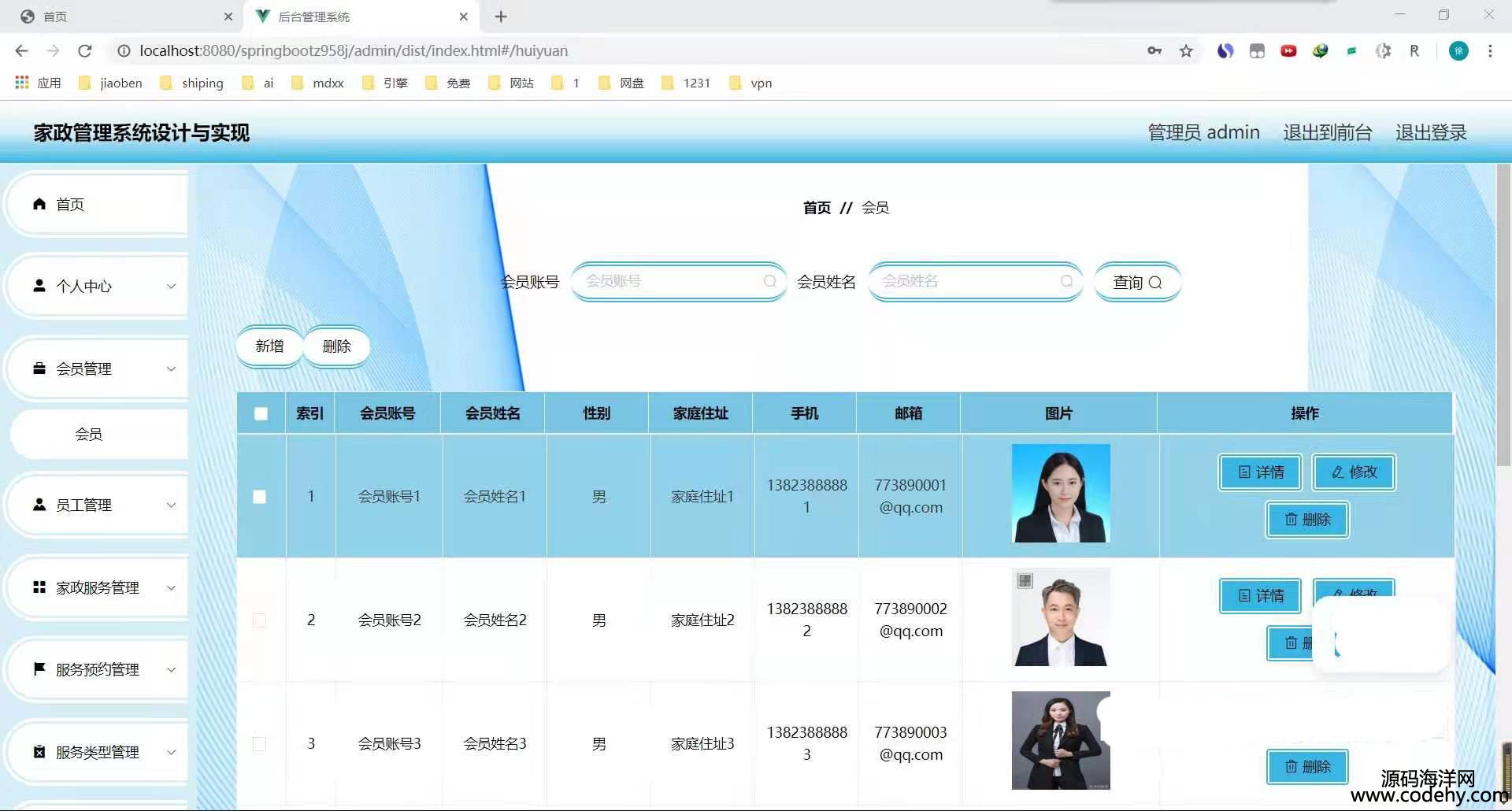Select the 会员 submenu item
This screenshot has height=811, width=1512.
pos(99,434)
